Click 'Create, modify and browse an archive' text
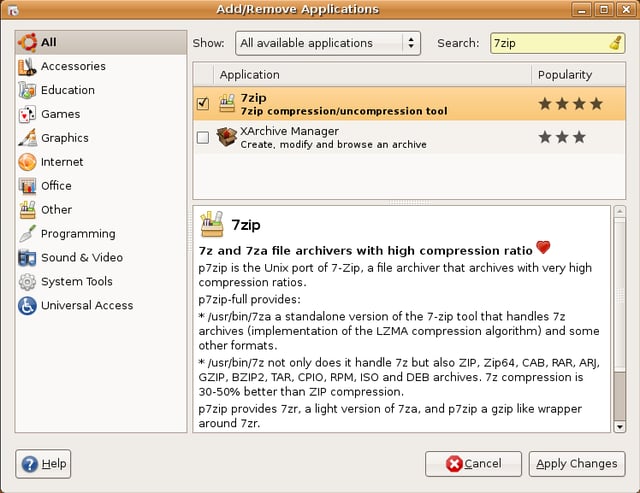 tap(333, 144)
